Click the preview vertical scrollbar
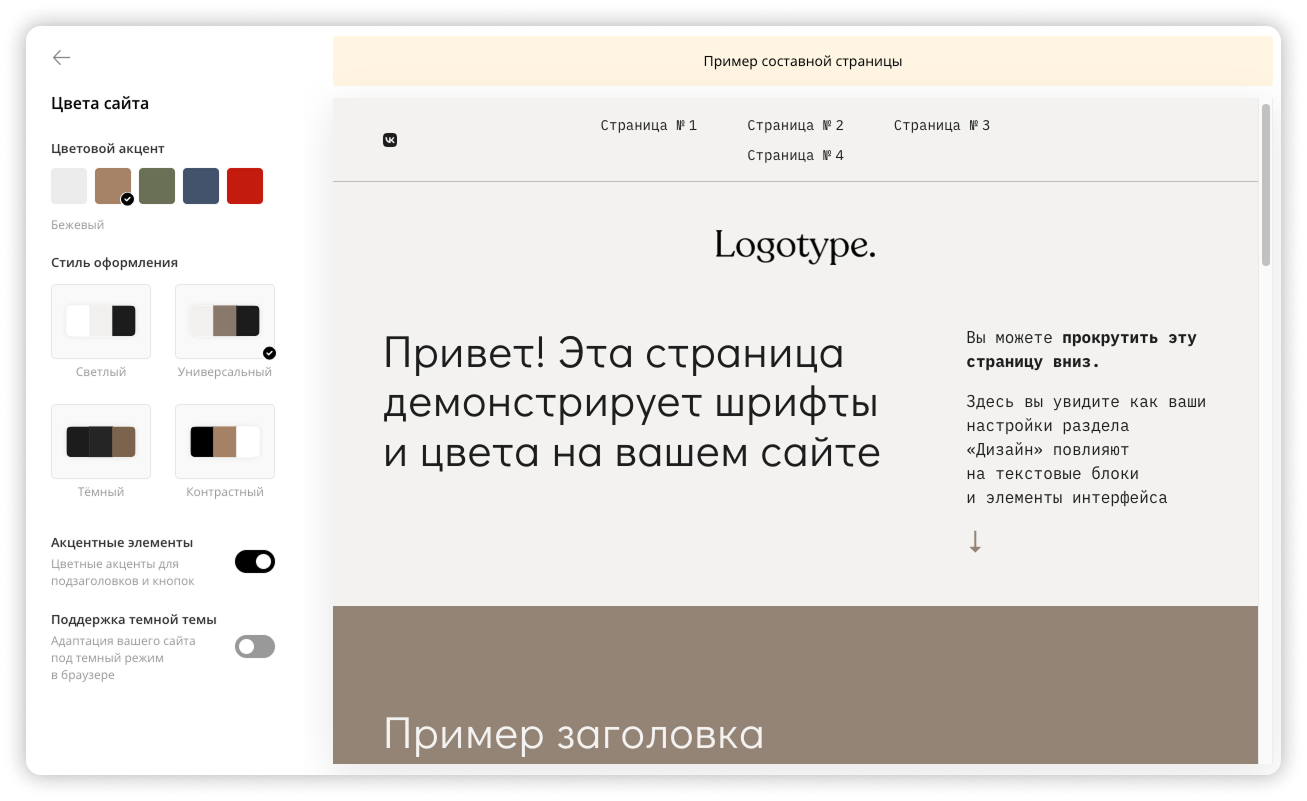The width and height of the screenshot is (1307, 801). 1266,185
